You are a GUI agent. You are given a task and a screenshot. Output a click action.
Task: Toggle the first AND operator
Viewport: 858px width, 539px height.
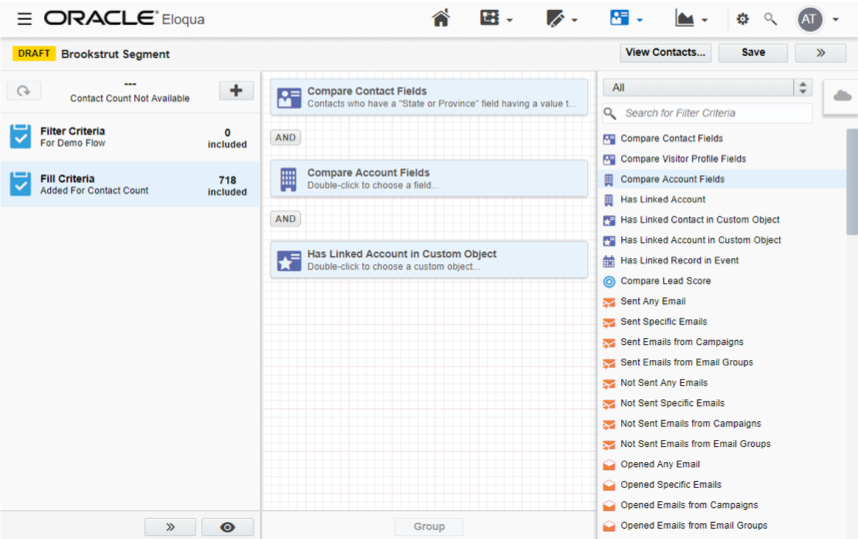[x=285, y=137]
